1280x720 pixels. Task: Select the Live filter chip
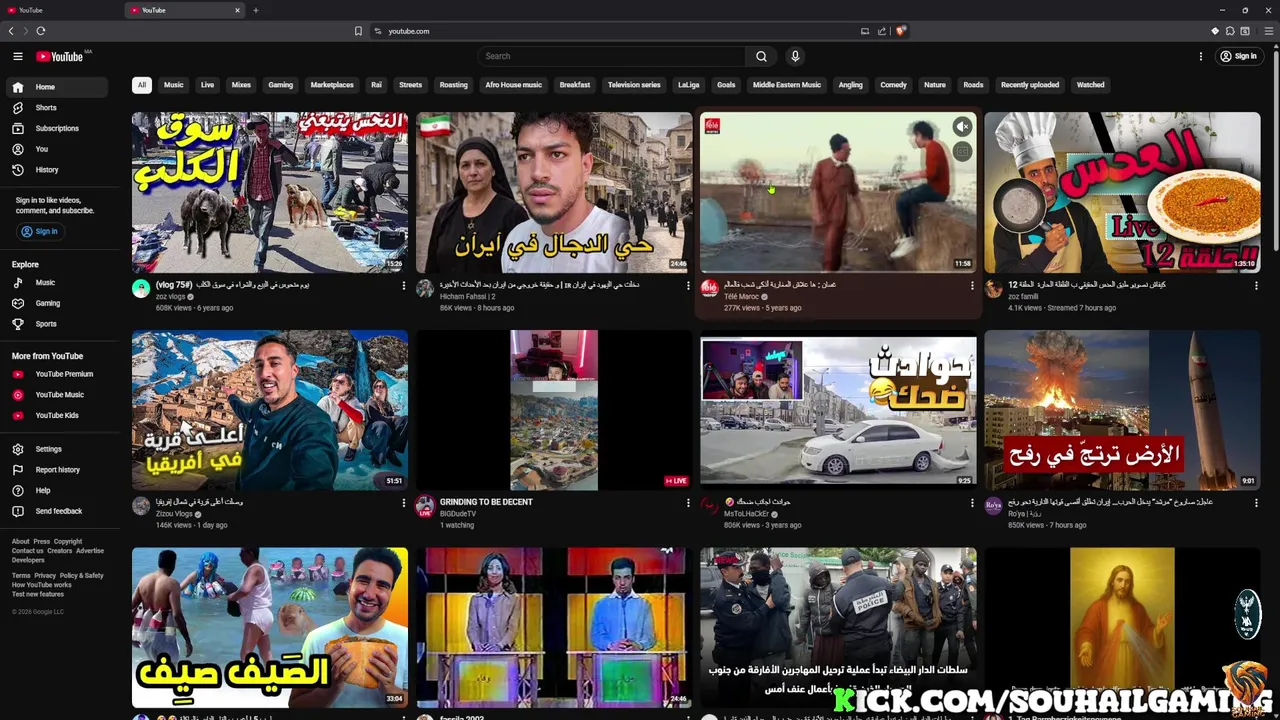[207, 85]
